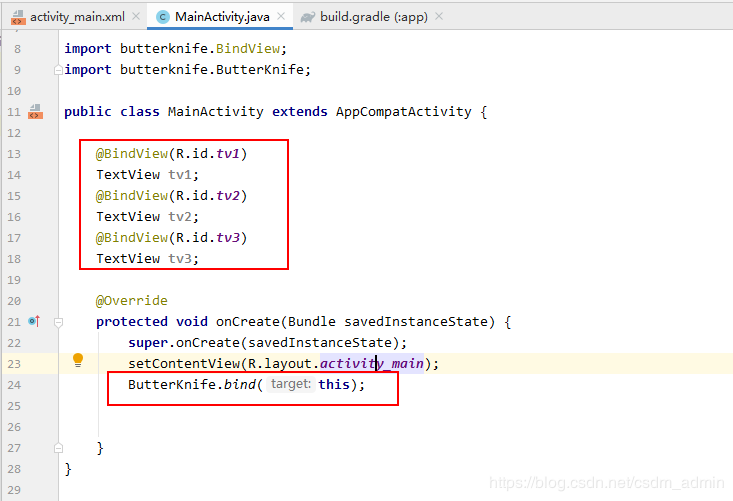Image resolution: width=733 pixels, height=501 pixels.
Task: Collapse the onCreate method fold at line 21
Action: 58,322
